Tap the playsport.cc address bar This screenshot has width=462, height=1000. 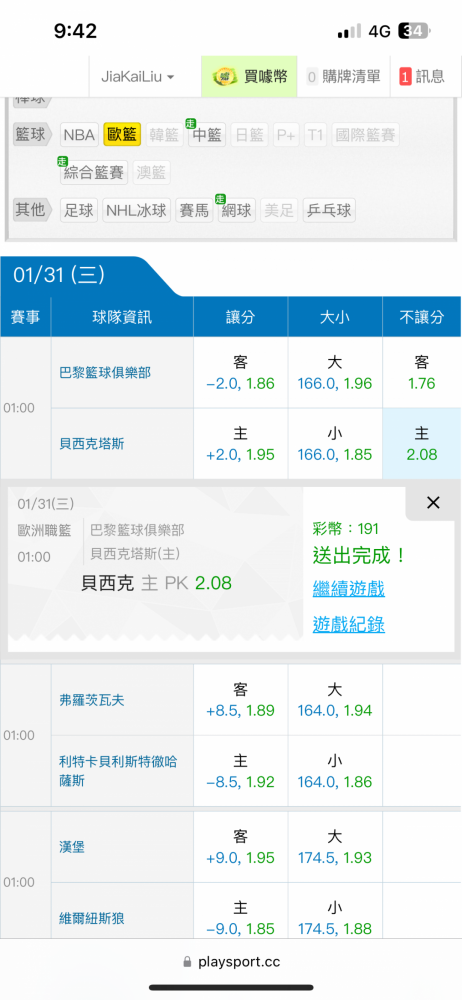231,962
